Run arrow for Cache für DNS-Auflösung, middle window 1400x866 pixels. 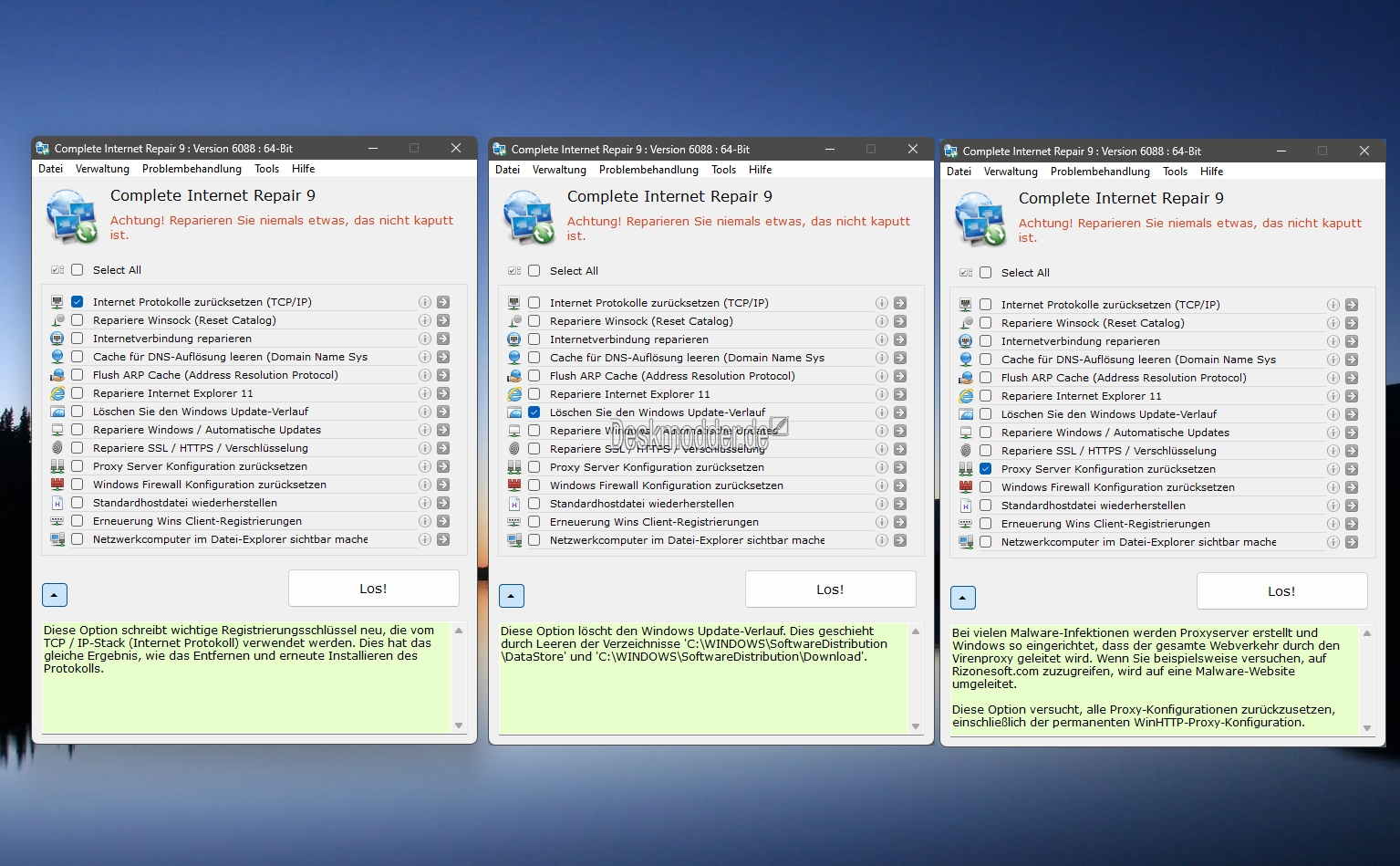(900, 358)
